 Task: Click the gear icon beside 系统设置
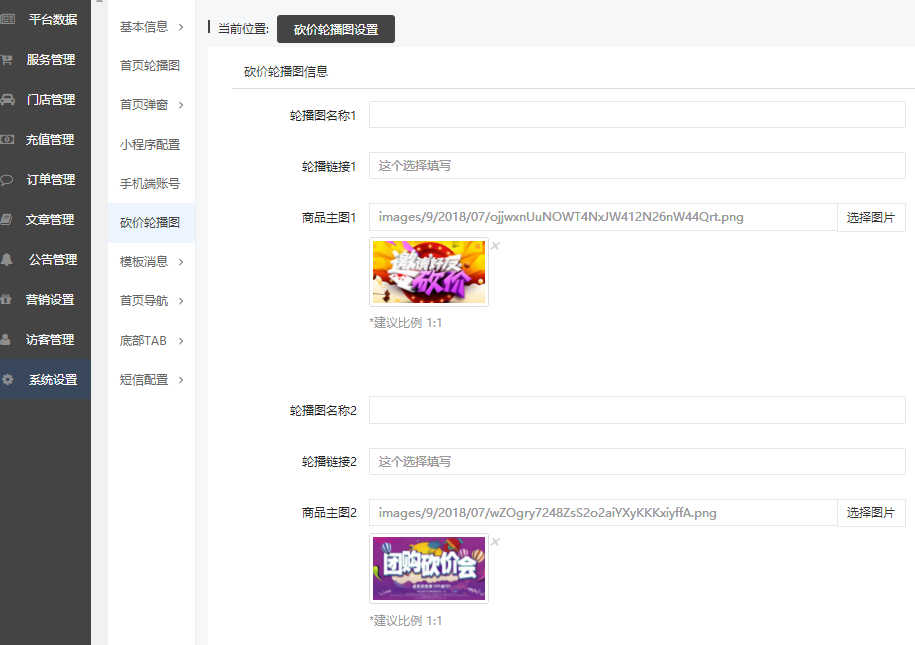tap(8, 379)
